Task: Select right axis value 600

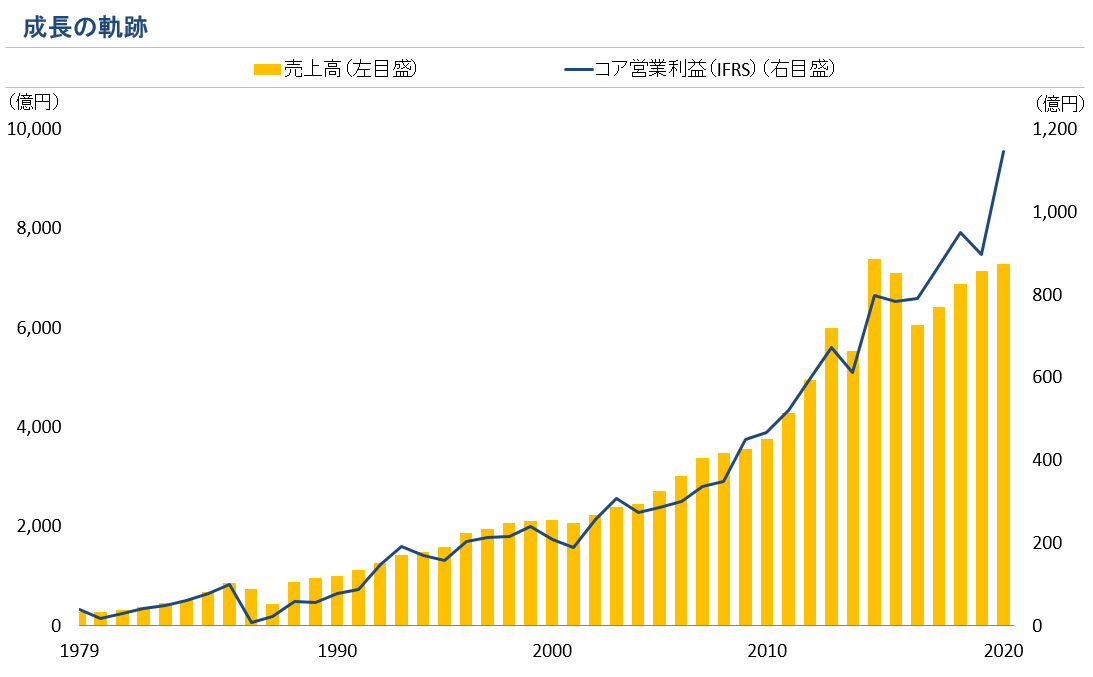Action: 1047,377
